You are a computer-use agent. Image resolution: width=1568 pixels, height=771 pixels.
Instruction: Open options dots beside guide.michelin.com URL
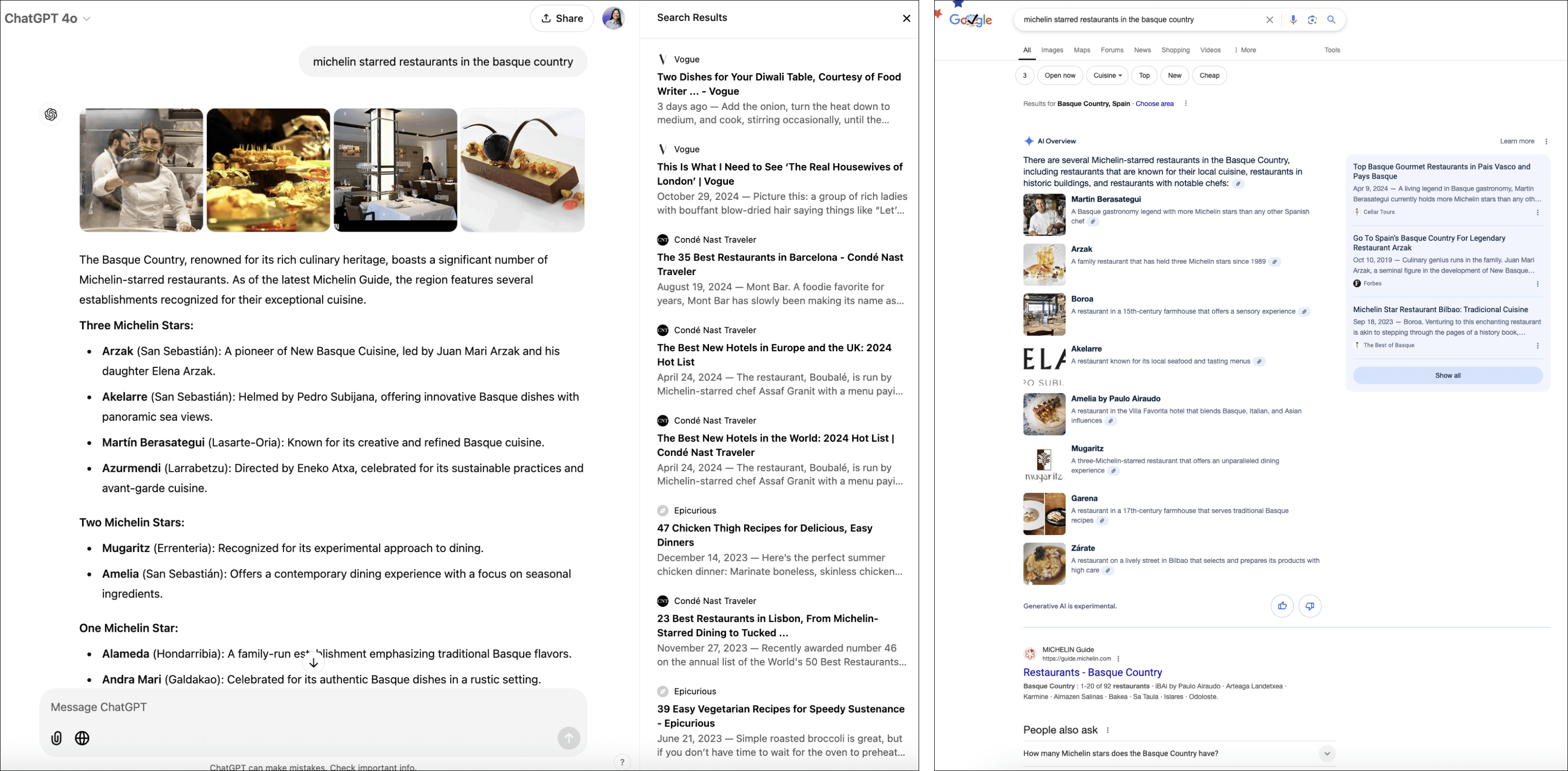pyautogui.click(x=1118, y=659)
